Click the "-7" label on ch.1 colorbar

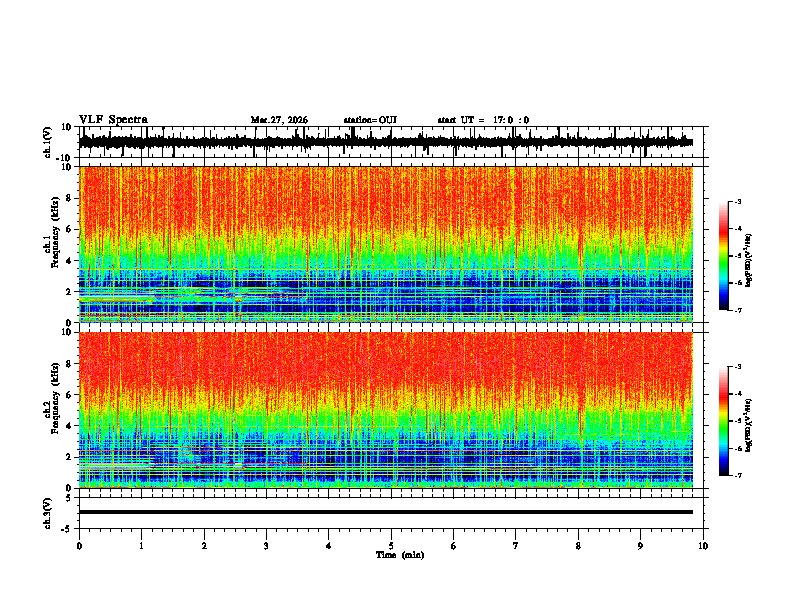738,310
